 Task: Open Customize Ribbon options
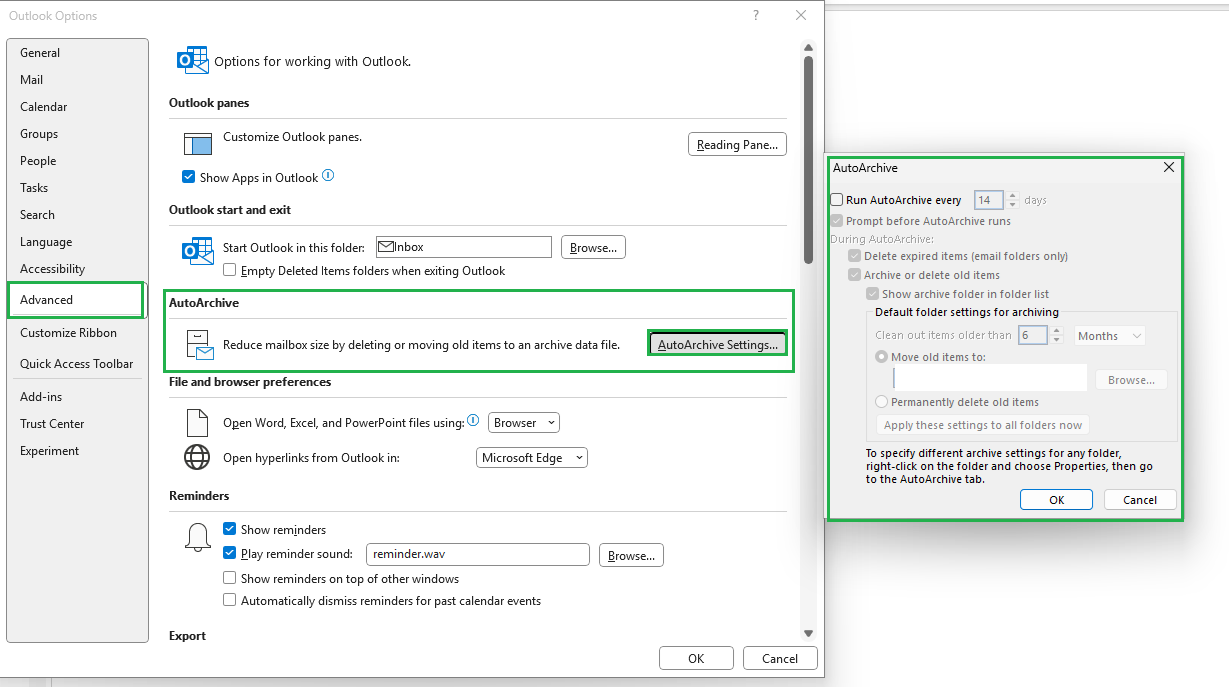pos(77,333)
